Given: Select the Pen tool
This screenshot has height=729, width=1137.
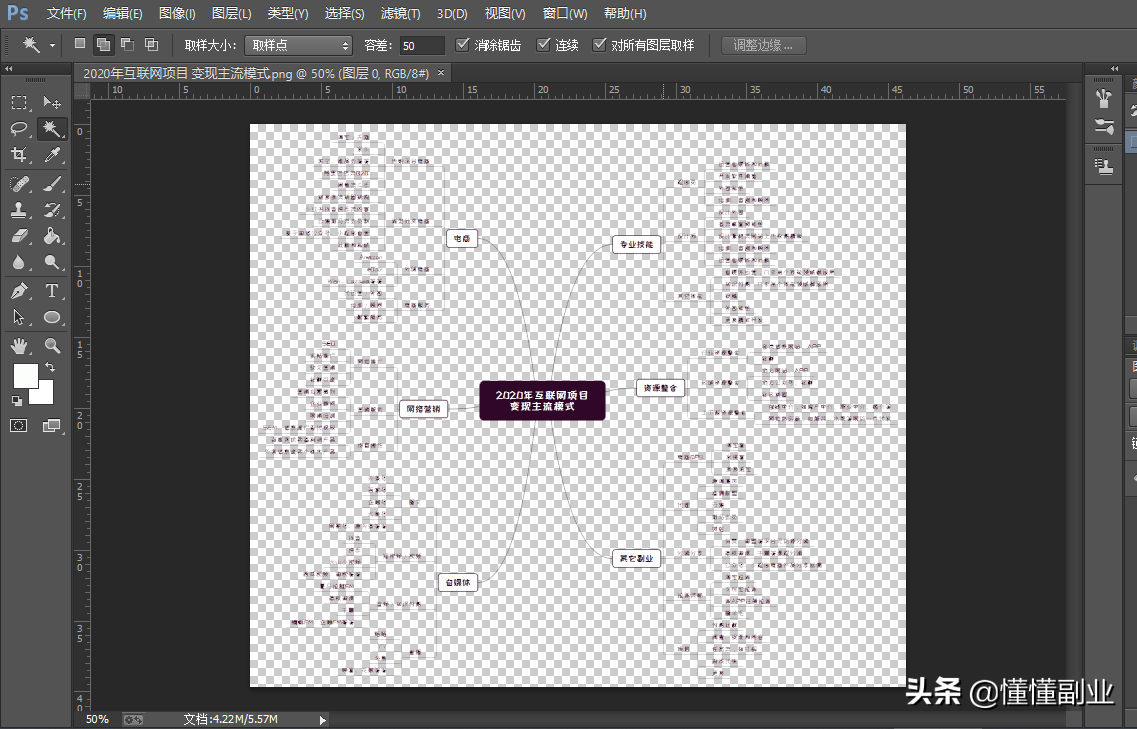Looking at the screenshot, I should [x=19, y=291].
